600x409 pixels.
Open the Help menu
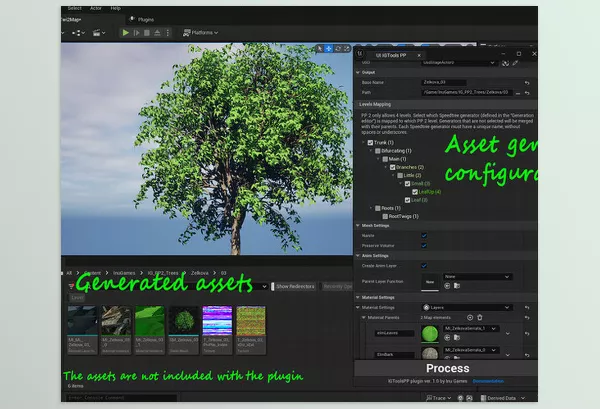116,8
